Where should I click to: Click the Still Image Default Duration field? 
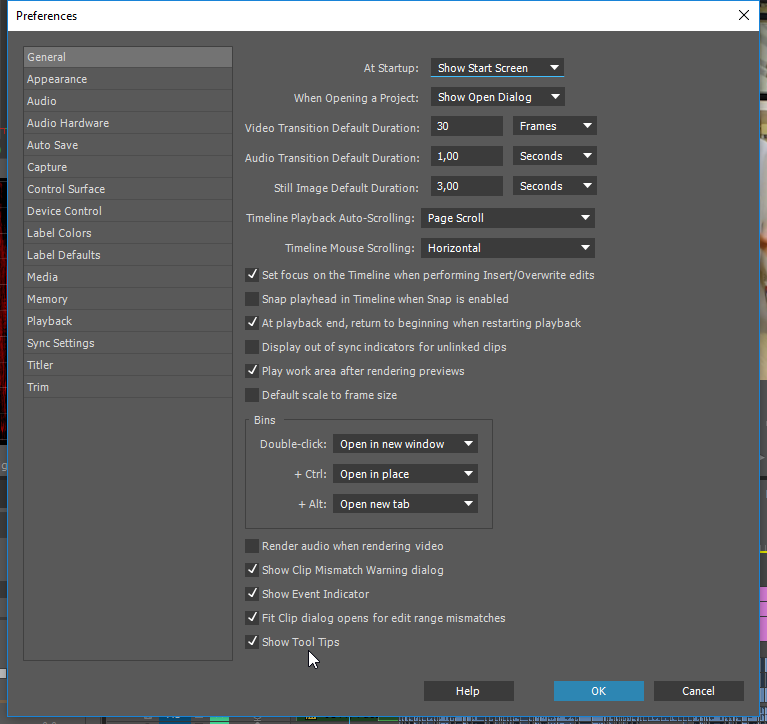click(x=467, y=186)
